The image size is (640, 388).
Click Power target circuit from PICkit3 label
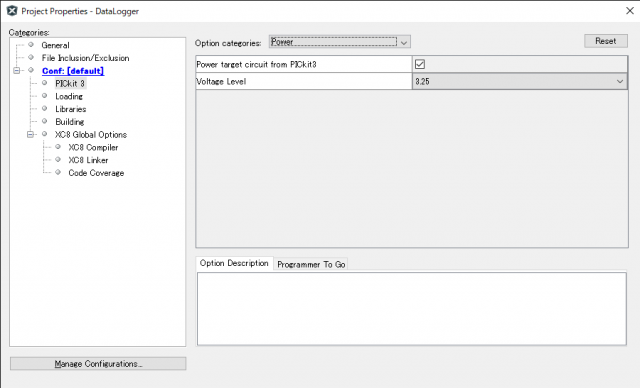256,64
